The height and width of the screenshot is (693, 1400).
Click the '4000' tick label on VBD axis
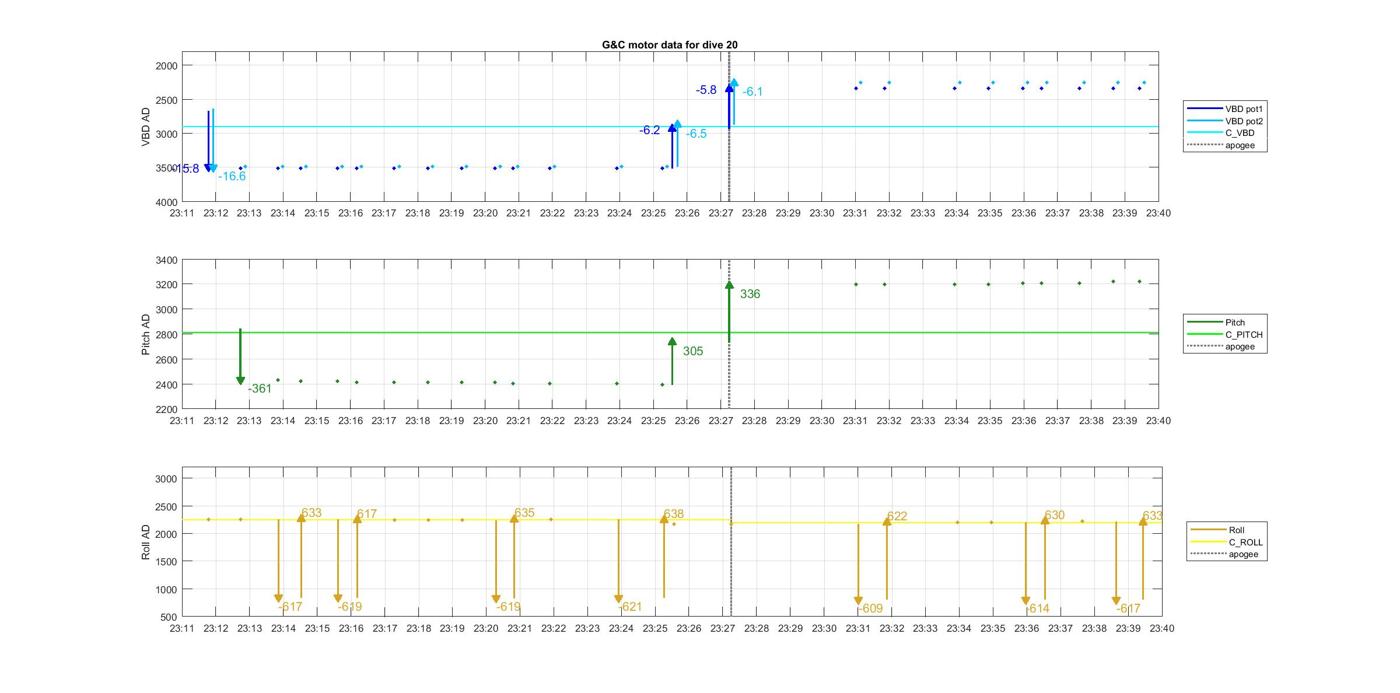(166, 202)
